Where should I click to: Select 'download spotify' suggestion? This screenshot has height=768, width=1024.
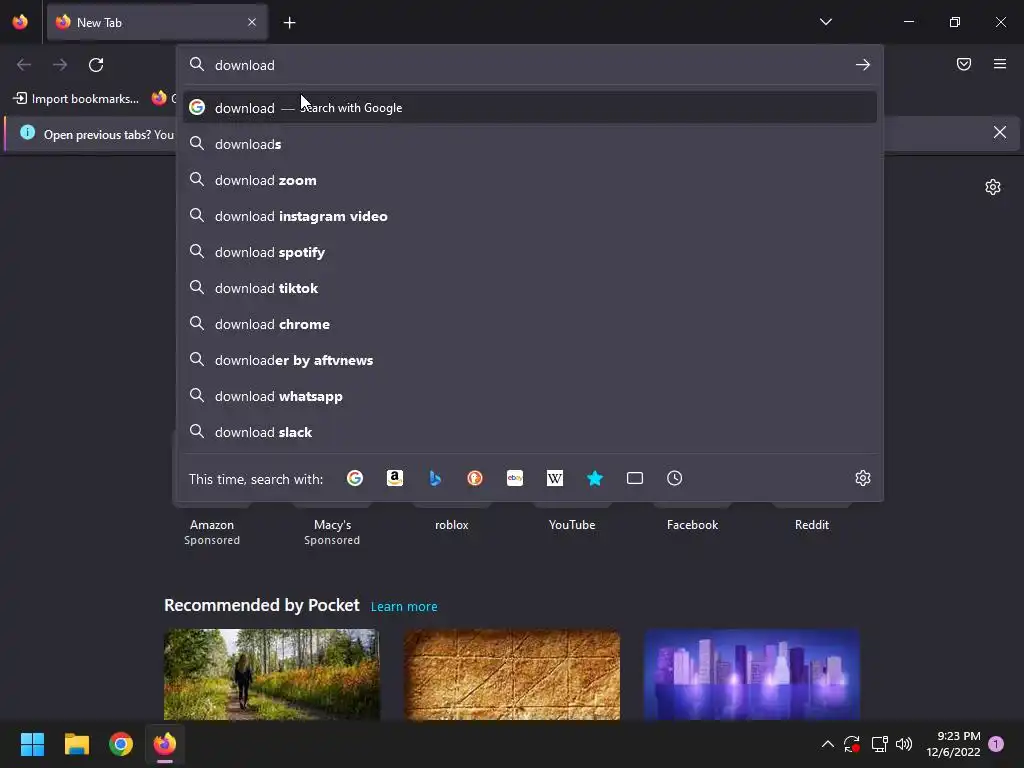[530, 252]
